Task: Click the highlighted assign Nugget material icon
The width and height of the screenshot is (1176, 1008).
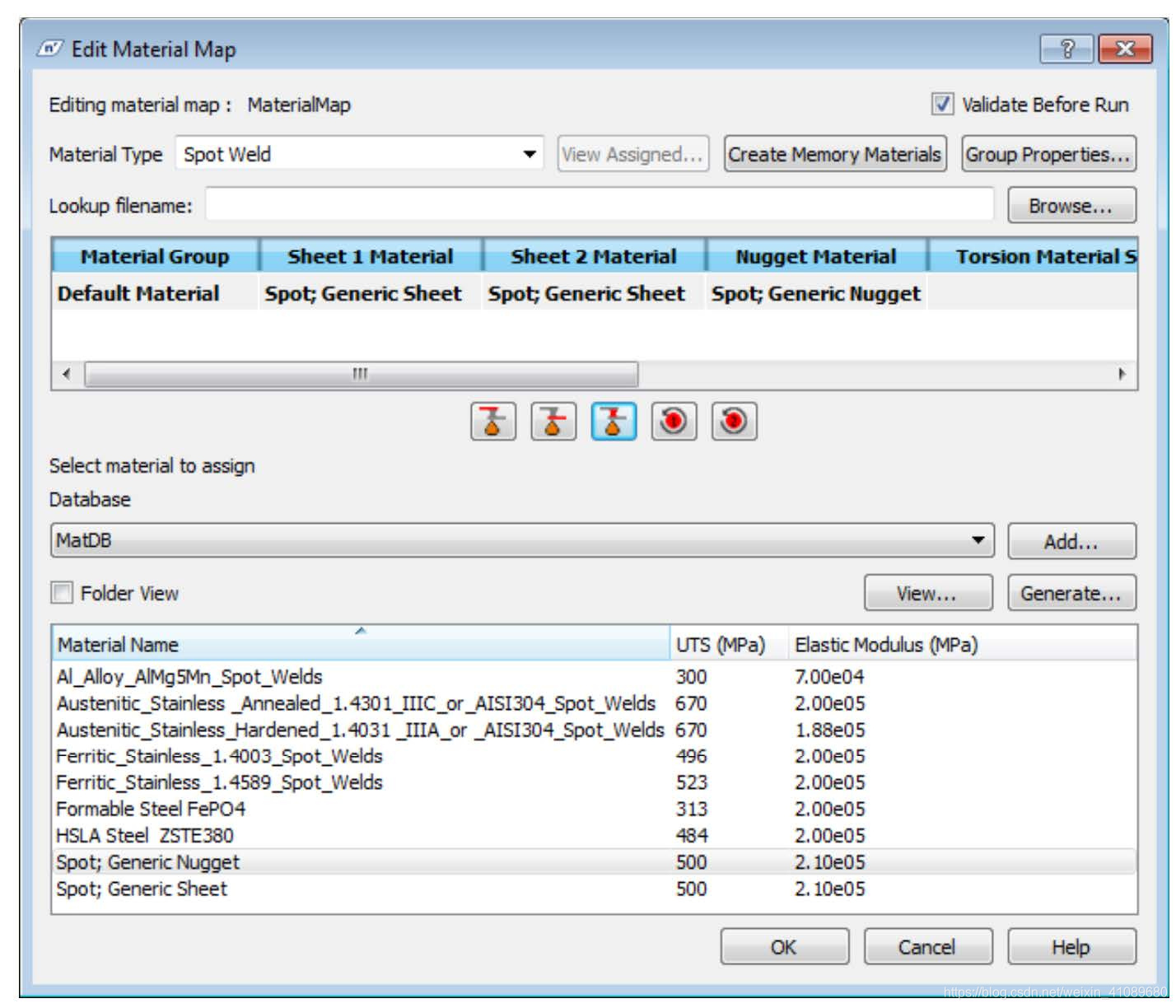Action: coord(614,422)
